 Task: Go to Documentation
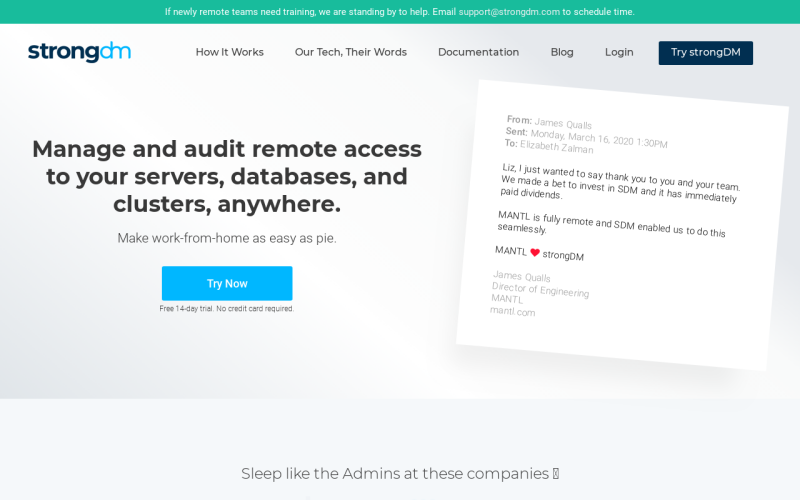click(x=479, y=52)
